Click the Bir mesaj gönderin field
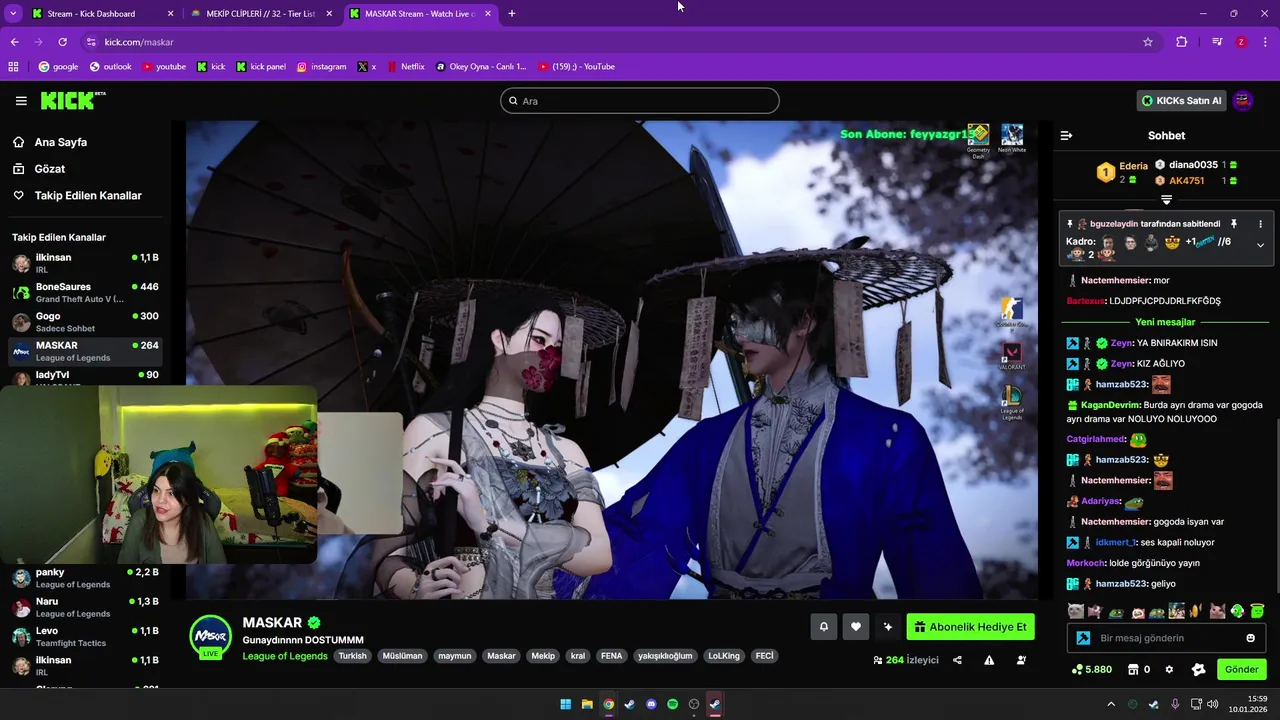This screenshot has height=720, width=1280. click(1166, 638)
